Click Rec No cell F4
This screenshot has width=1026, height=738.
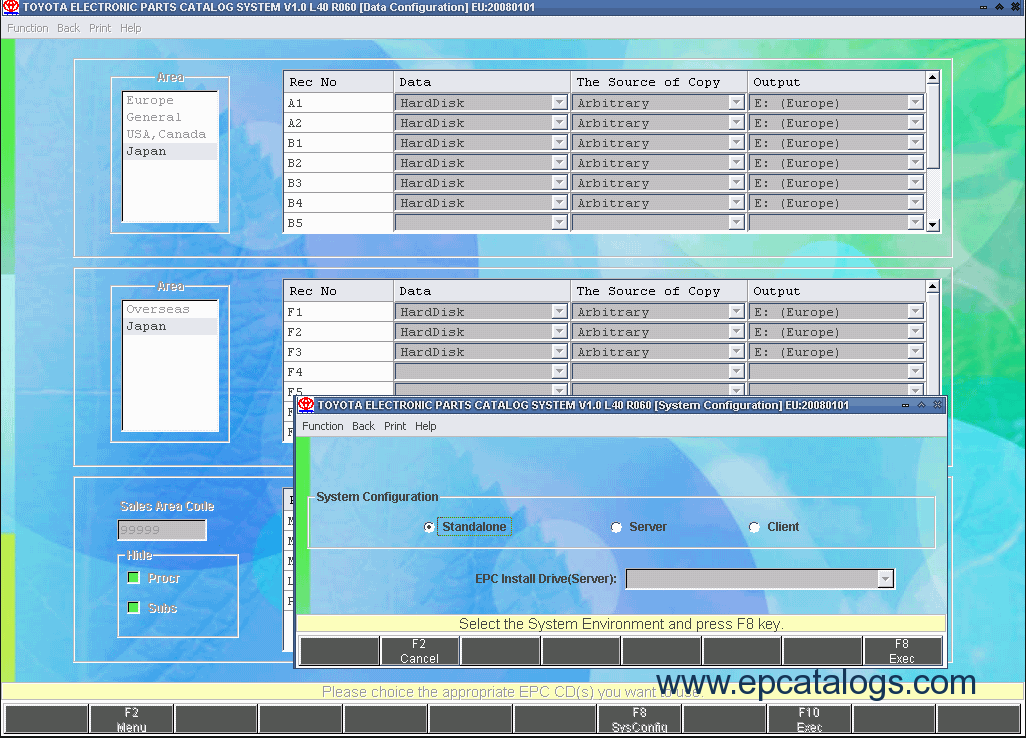[338, 372]
